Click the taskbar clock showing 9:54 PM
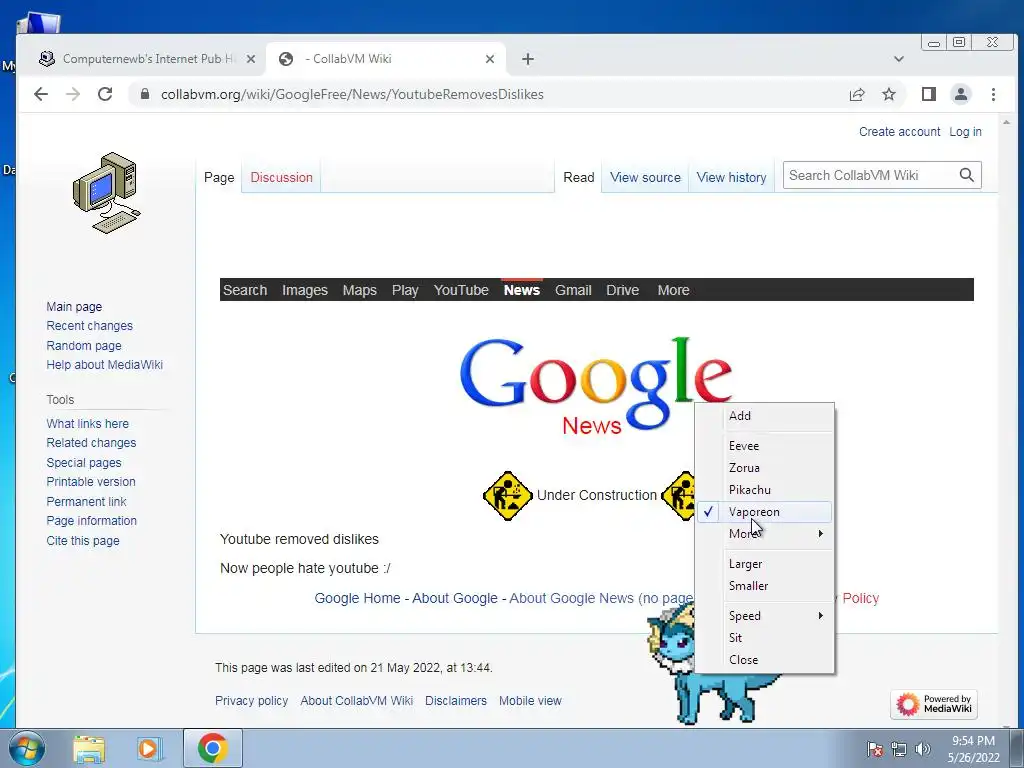The image size is (1024, 768). pos(973,749)
